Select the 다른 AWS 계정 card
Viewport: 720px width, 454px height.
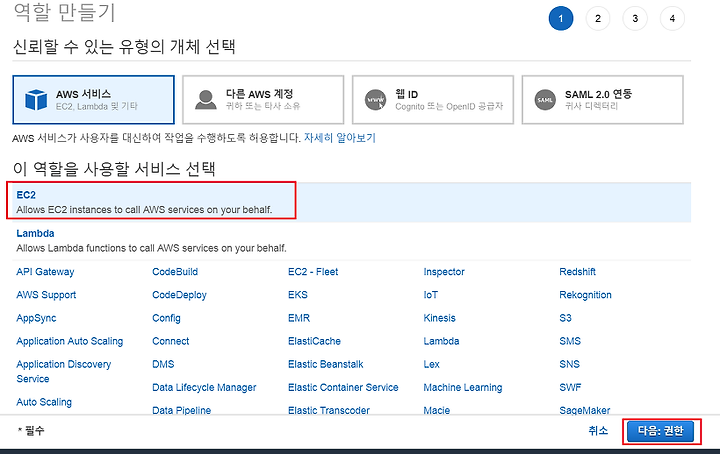[263, 100]
